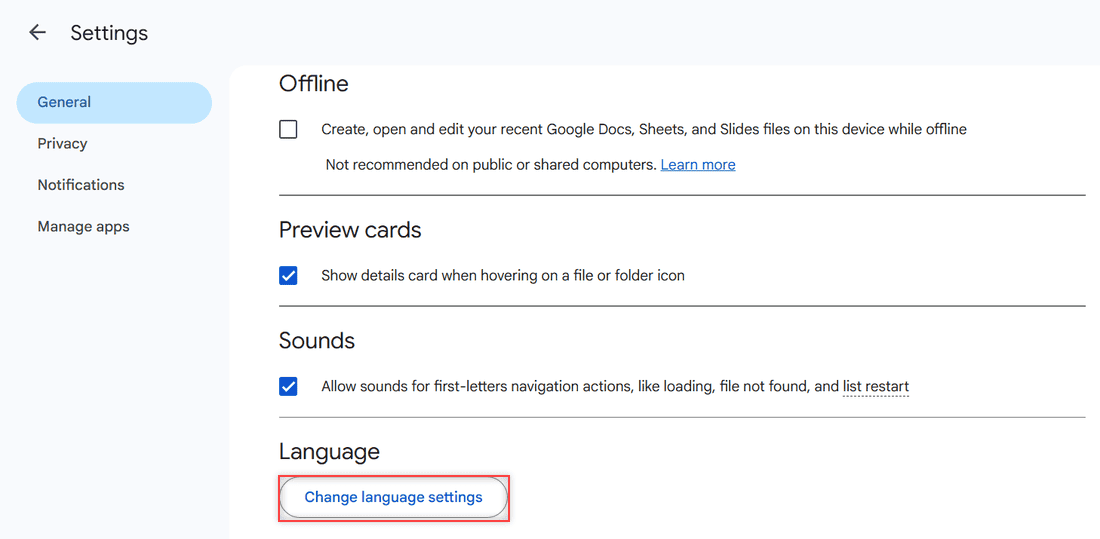Image resolution: width=1100 pixels, height=539 pixels.
Task: Open the Notifications section
Action: [x=81, y=185]
